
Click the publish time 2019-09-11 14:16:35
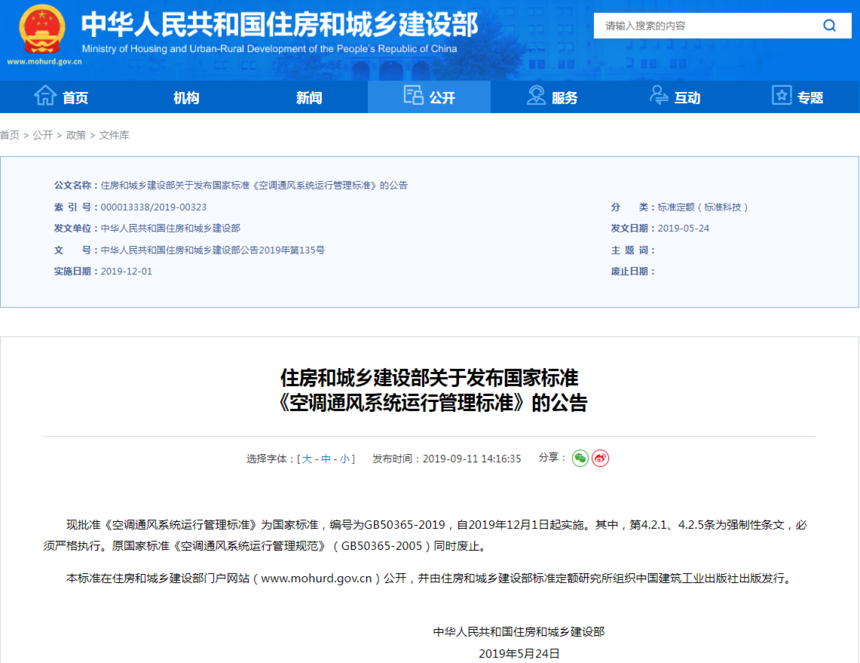(x=472, y=458)
